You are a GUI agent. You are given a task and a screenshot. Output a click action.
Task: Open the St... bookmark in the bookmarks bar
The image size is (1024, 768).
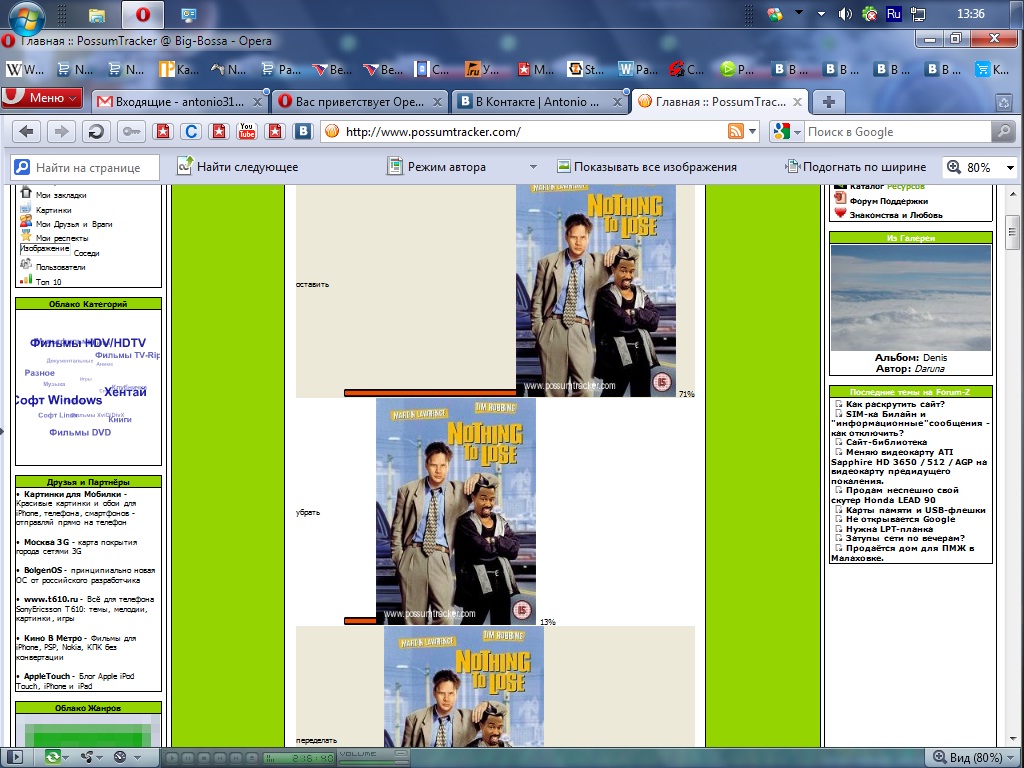point(585,69)
